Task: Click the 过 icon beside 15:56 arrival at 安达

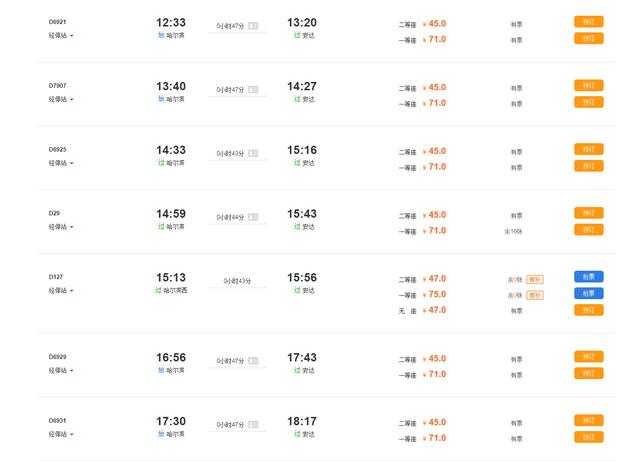Action: [297, 290]
